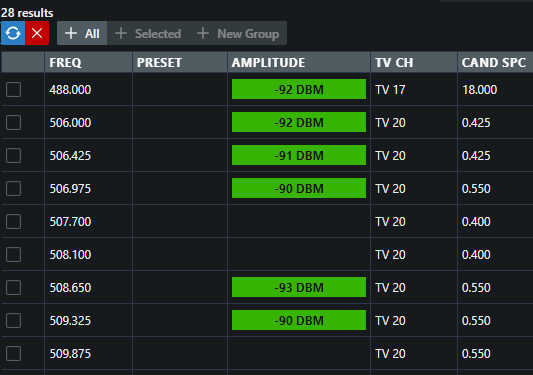Click 0.425 spacing in 506.000 row
The image size is (533, 375).
pos(476,123)
